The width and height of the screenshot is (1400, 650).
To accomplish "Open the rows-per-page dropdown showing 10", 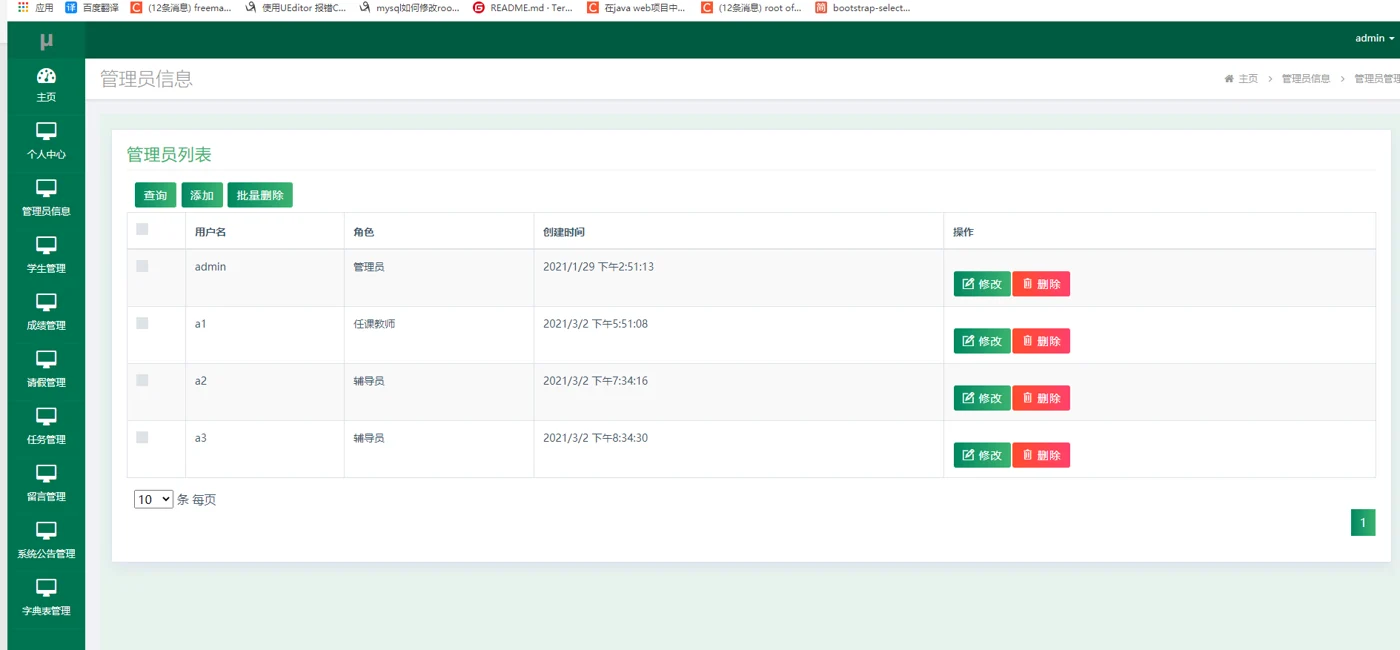I will (154, 499).
